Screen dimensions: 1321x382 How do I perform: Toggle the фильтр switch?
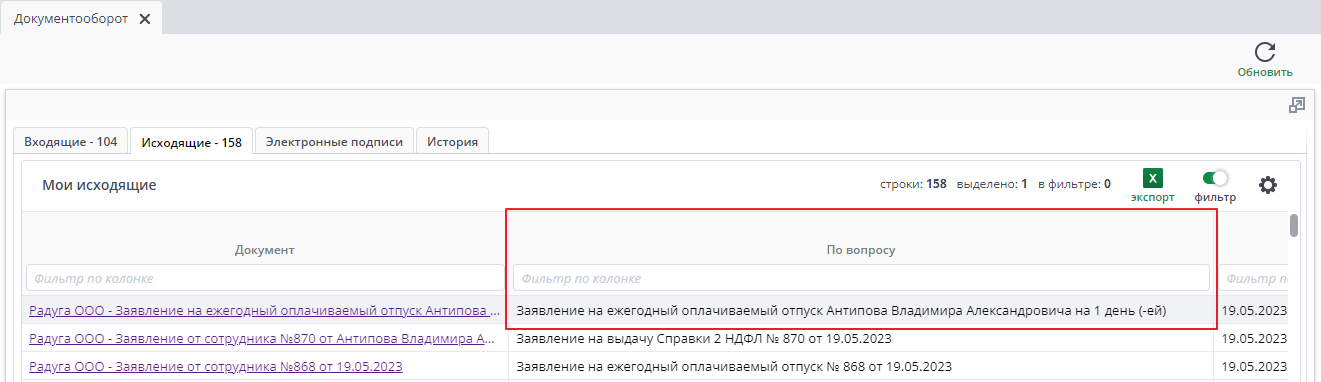click(x=1215, y=178)
